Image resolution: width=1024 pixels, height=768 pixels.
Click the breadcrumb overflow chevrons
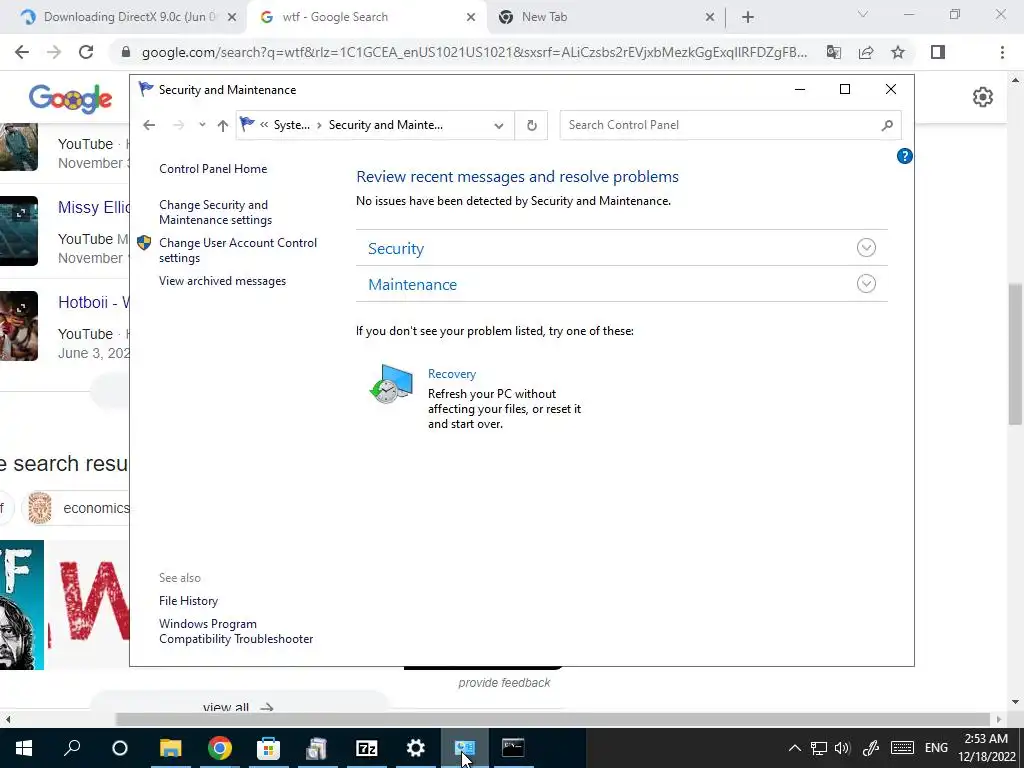264,125
